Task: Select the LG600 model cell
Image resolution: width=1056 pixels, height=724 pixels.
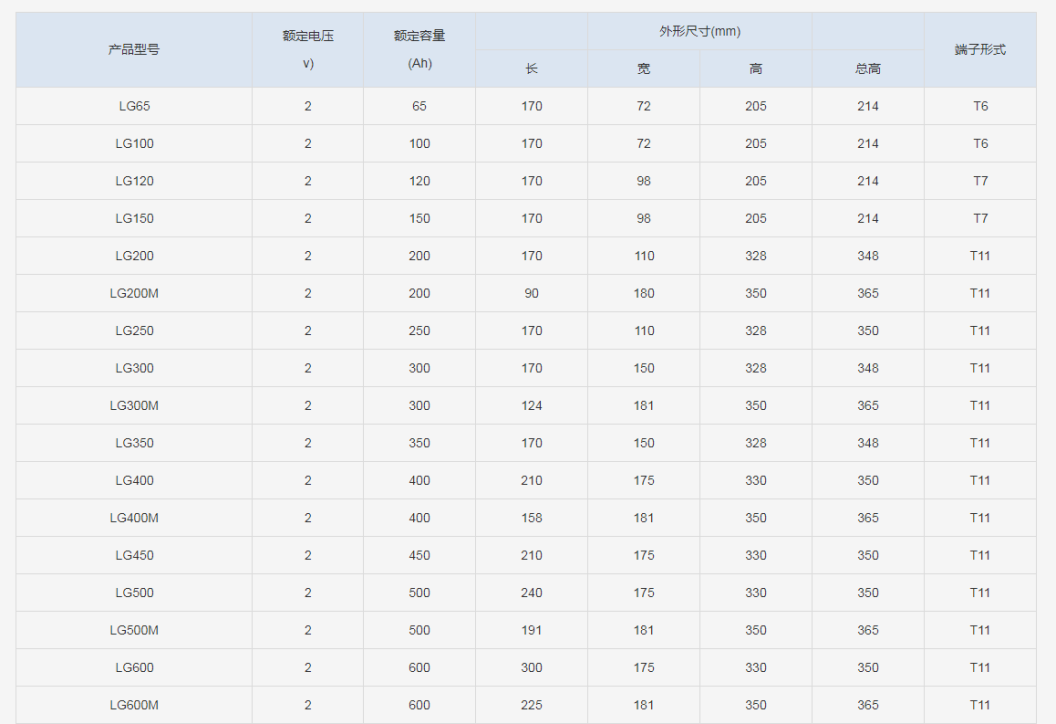Action: (x=134, y=667)
